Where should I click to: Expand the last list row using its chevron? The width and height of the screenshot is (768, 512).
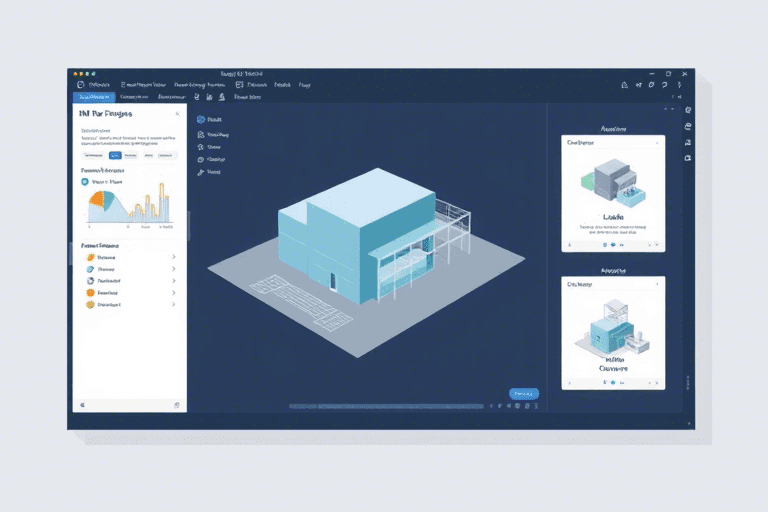tap(174, 304)
